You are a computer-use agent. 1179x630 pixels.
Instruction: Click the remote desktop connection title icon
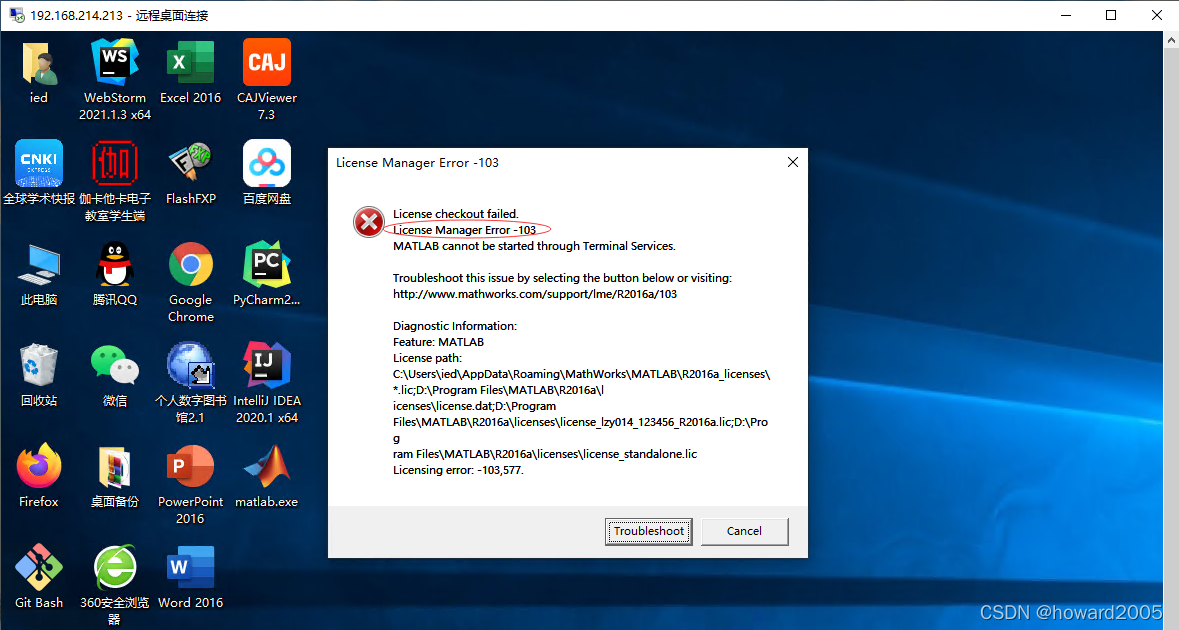pos(17,15)
